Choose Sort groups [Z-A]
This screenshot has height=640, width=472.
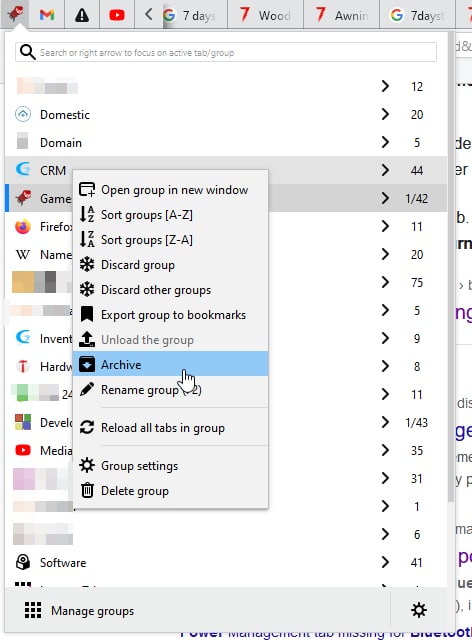[171, 240]
